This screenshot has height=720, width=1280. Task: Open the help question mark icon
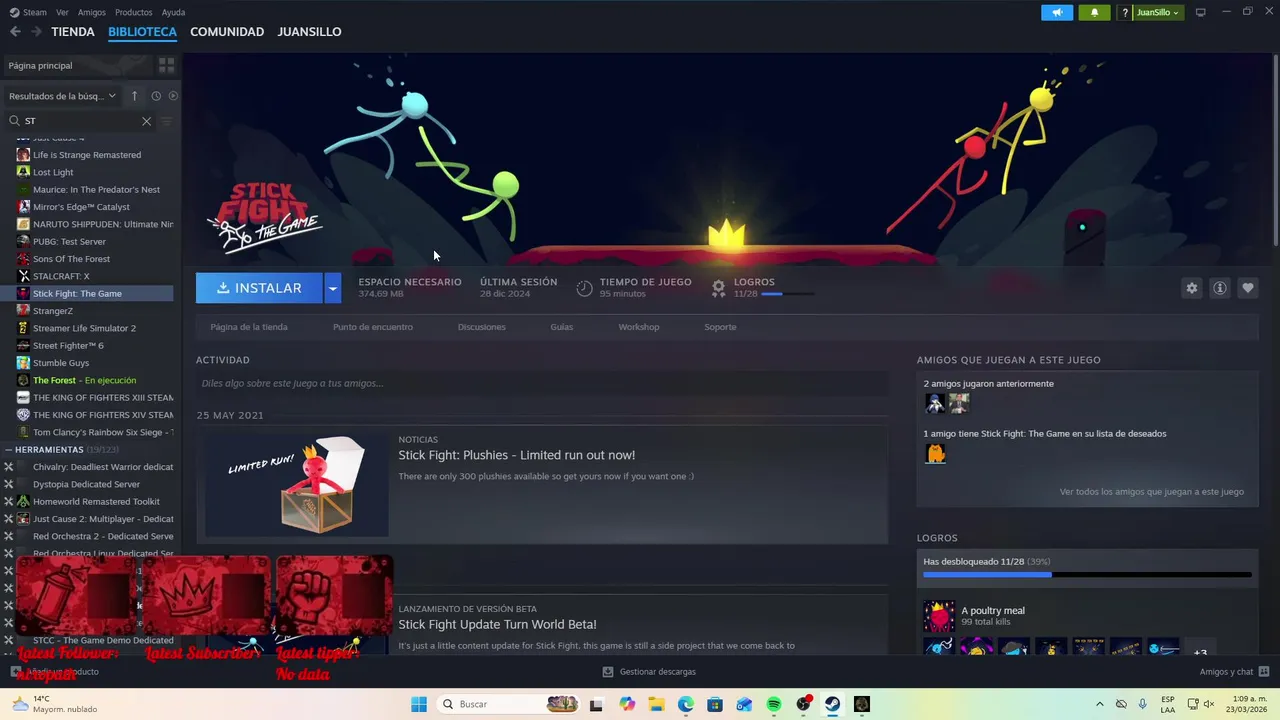(1125, 12)
